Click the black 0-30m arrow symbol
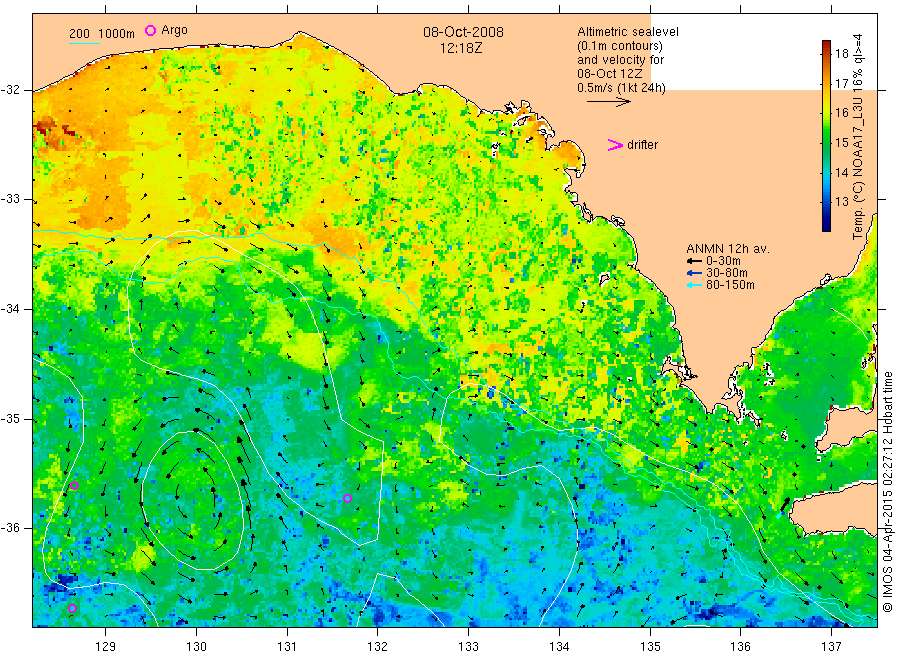The height and width of the screenshot is (660, 900). tap(694, 261)
